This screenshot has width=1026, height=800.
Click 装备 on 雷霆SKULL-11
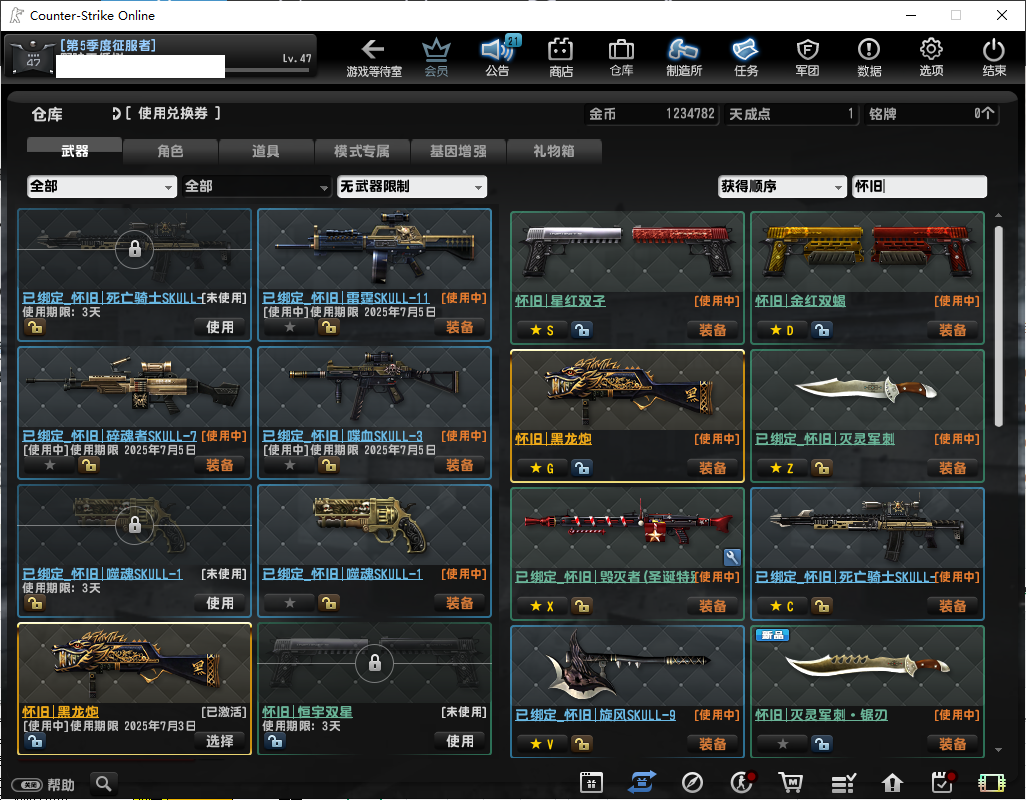click(459, 327)
